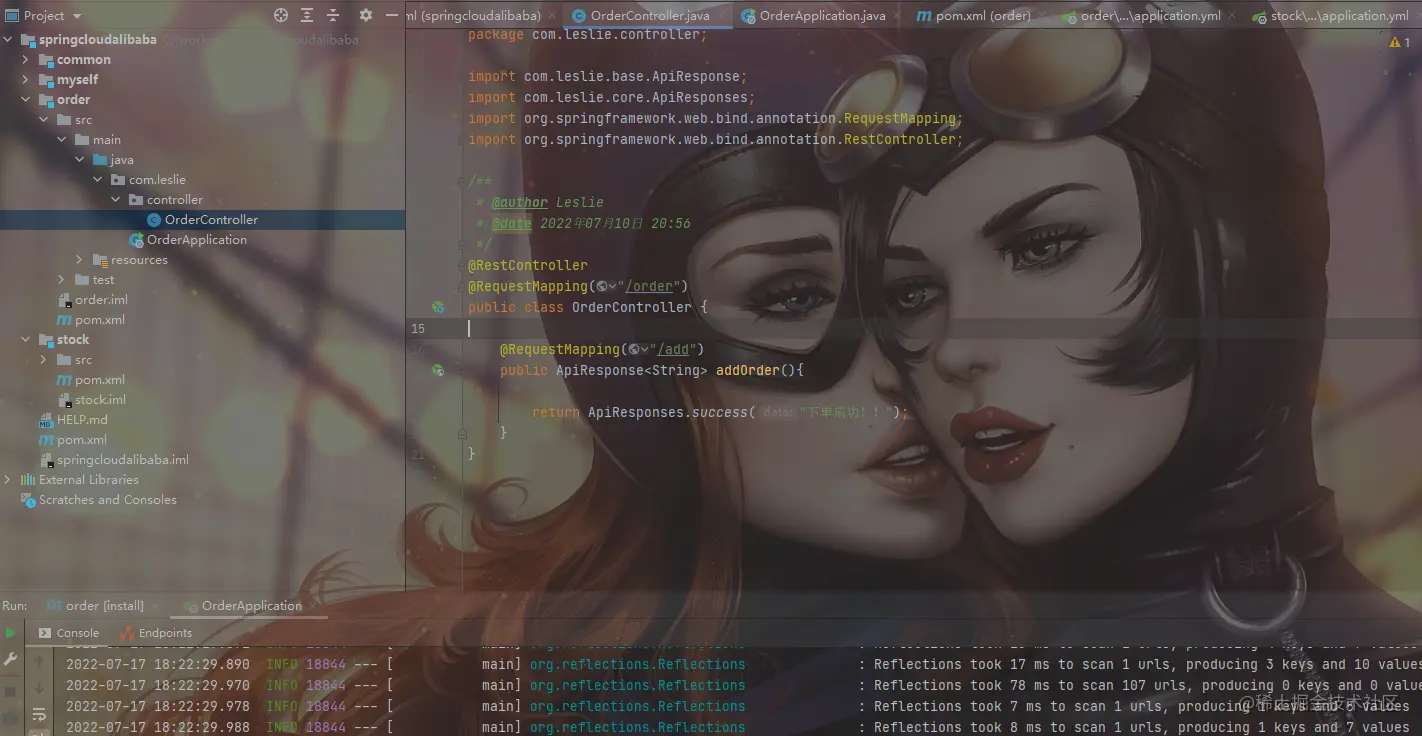Select Scratches and Consoles node
Viewport: 1422px width, 736px height.
click(x=108, y=500)
